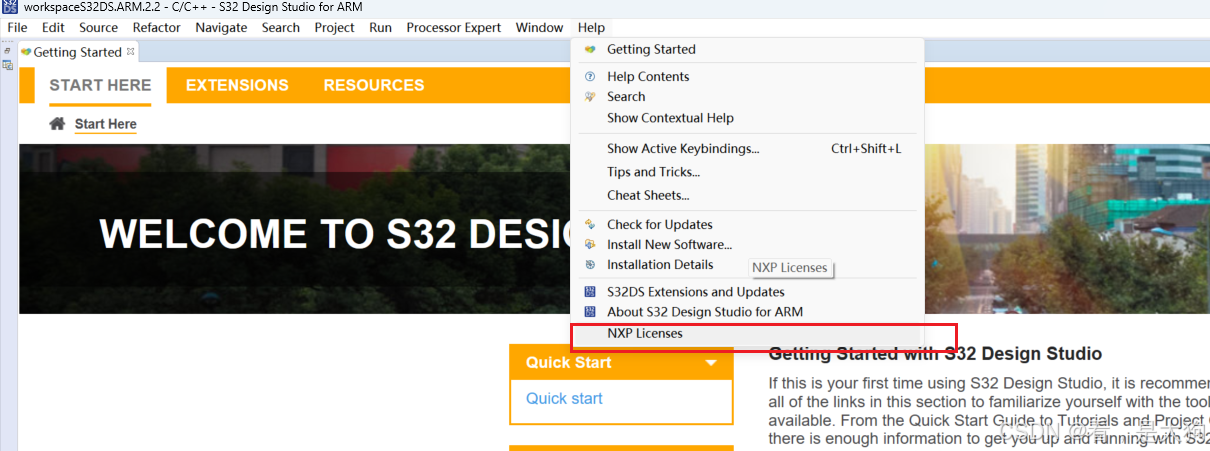Image resolution: width=1210 pixels, height=451 pixels.
Task: Open the Window menu
Action: (539, 27)
